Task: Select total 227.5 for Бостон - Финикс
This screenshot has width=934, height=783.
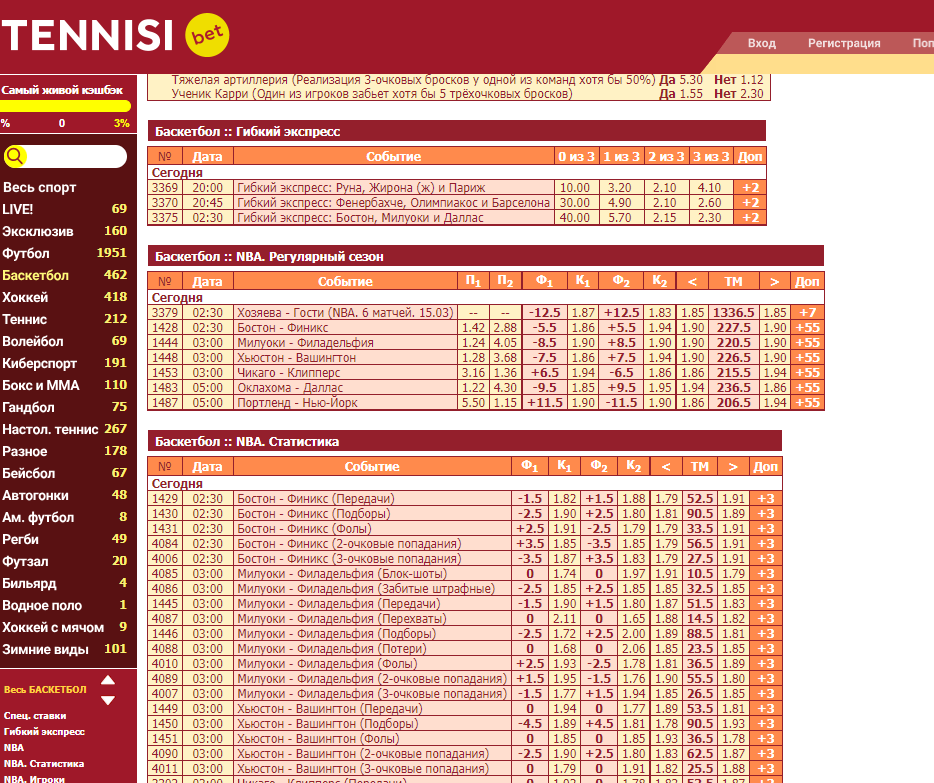Action: [x=734, y=327]
